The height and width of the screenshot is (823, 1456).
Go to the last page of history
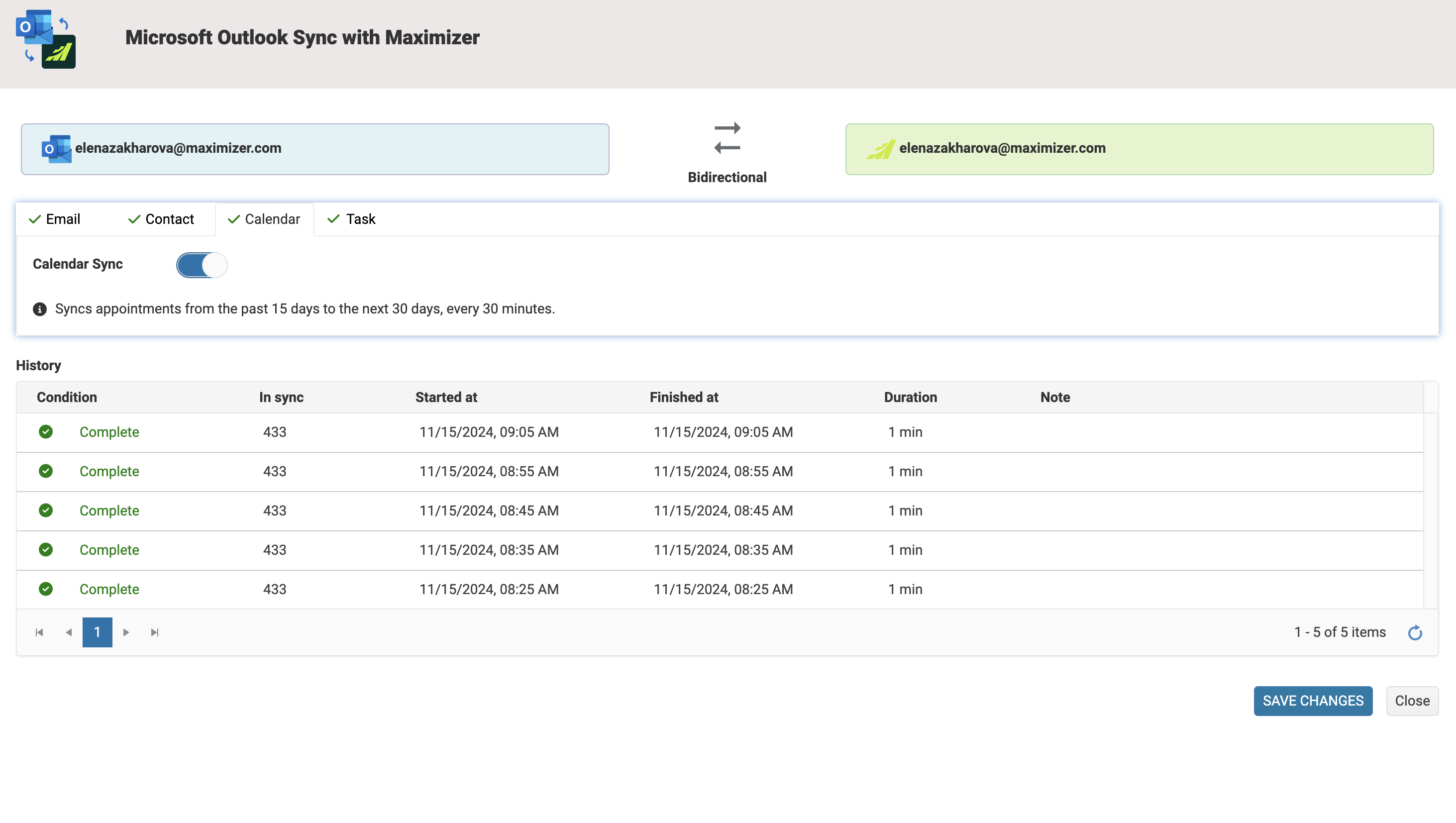[155, 632]
